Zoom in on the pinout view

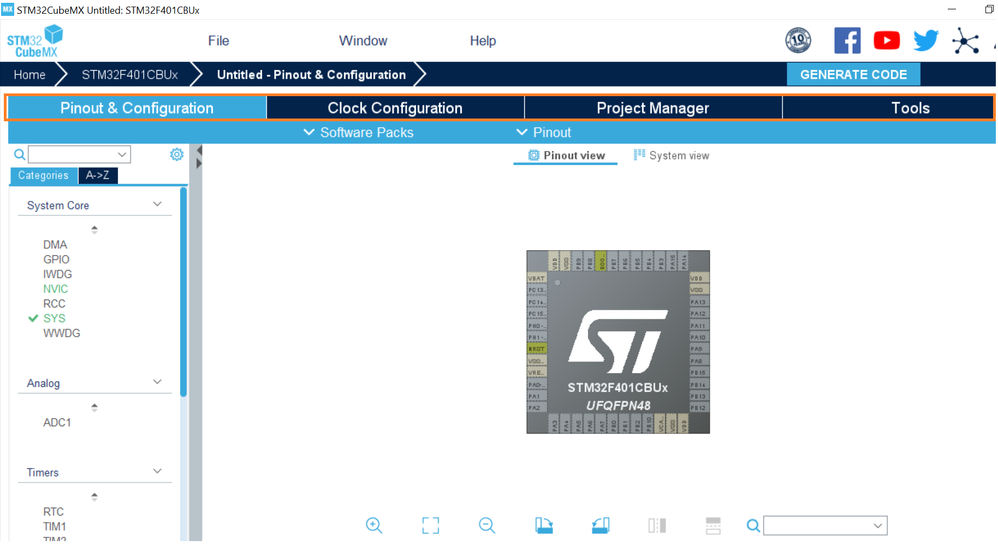374,525
